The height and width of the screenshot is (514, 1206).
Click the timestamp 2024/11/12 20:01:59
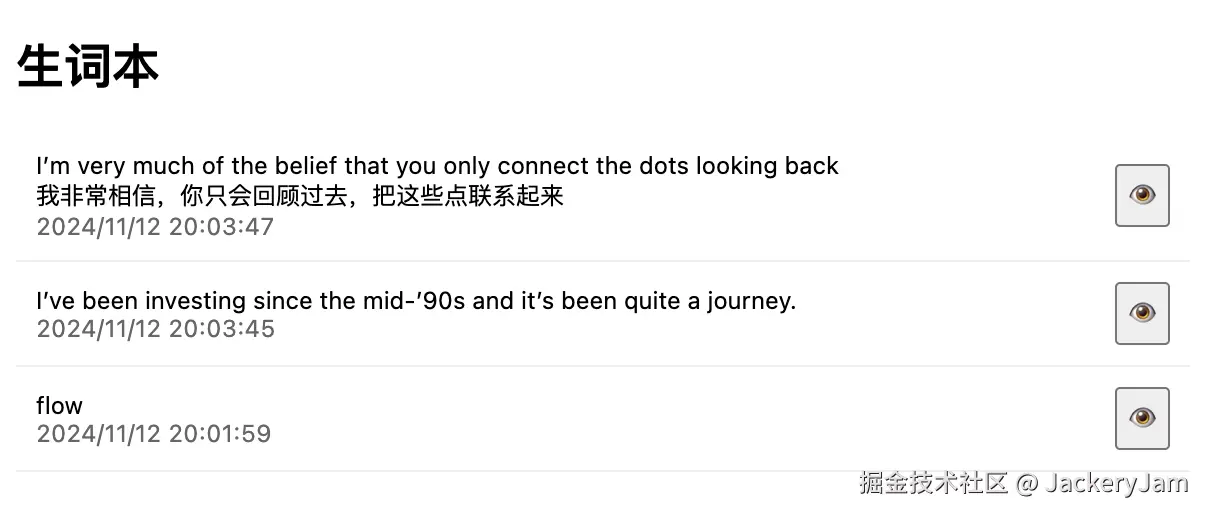tap(154, 434)
